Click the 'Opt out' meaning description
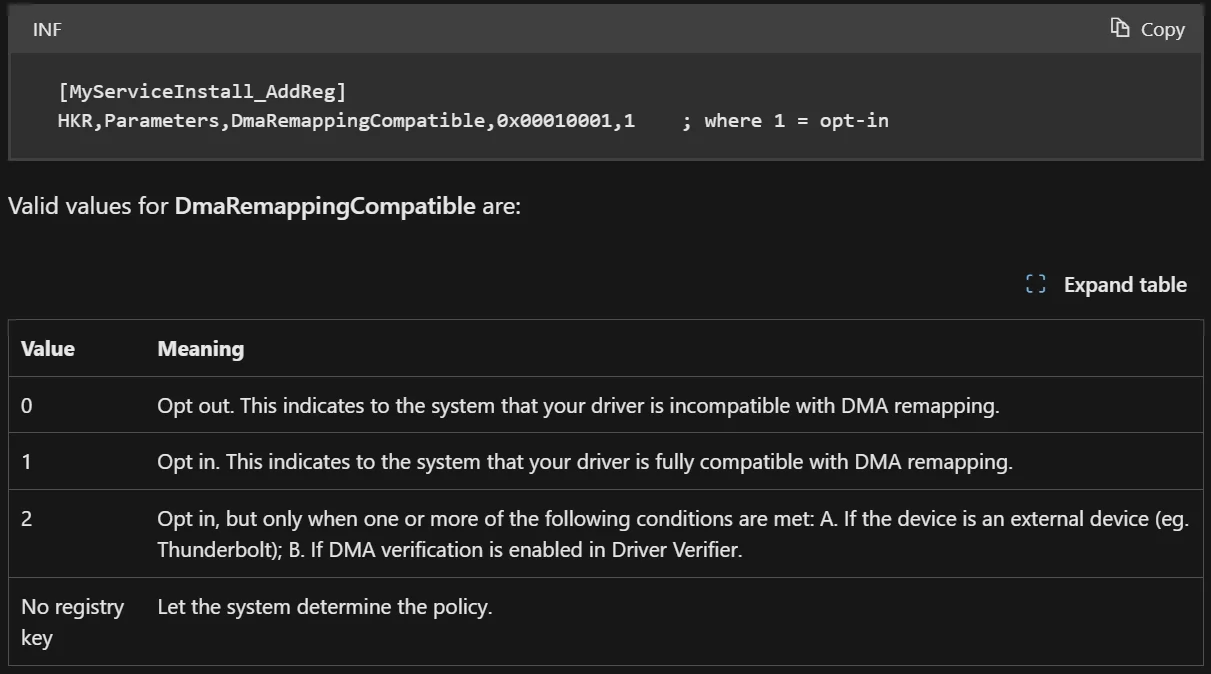Image resolution: width=1211 pixels, height=674 pixels. tap(578, 406)
